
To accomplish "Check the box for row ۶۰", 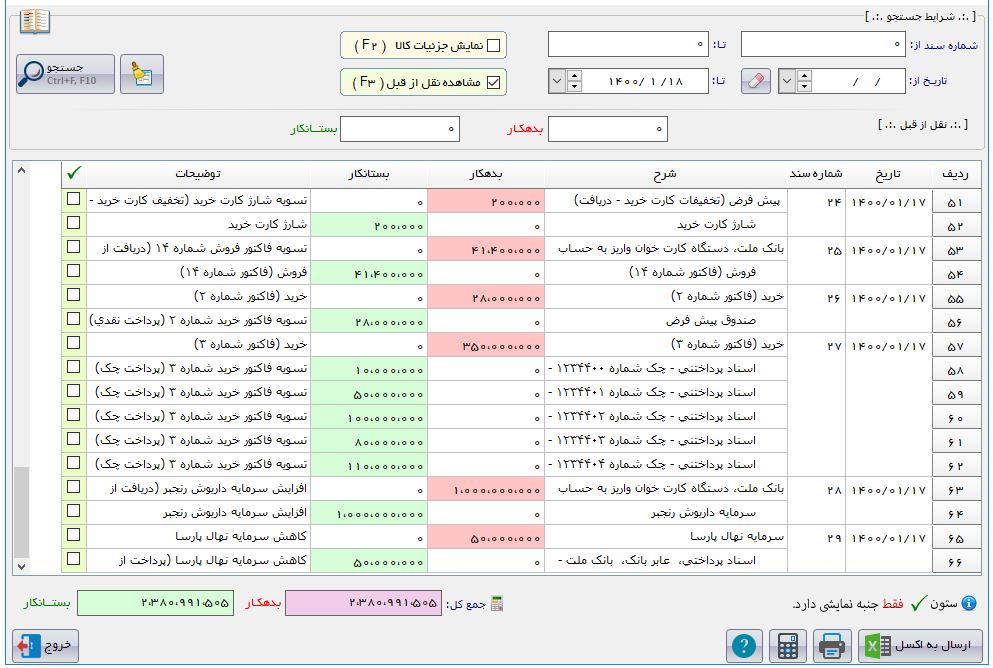I will pos(73,415).
